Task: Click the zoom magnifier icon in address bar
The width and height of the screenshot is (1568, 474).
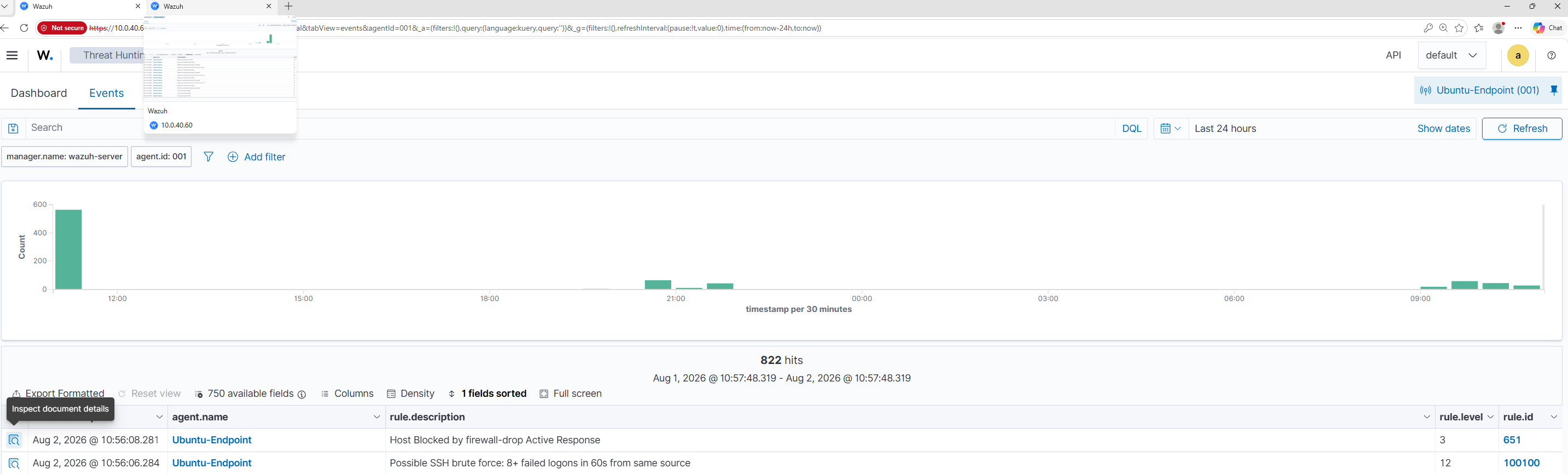Action: [x=1443, y=28]
